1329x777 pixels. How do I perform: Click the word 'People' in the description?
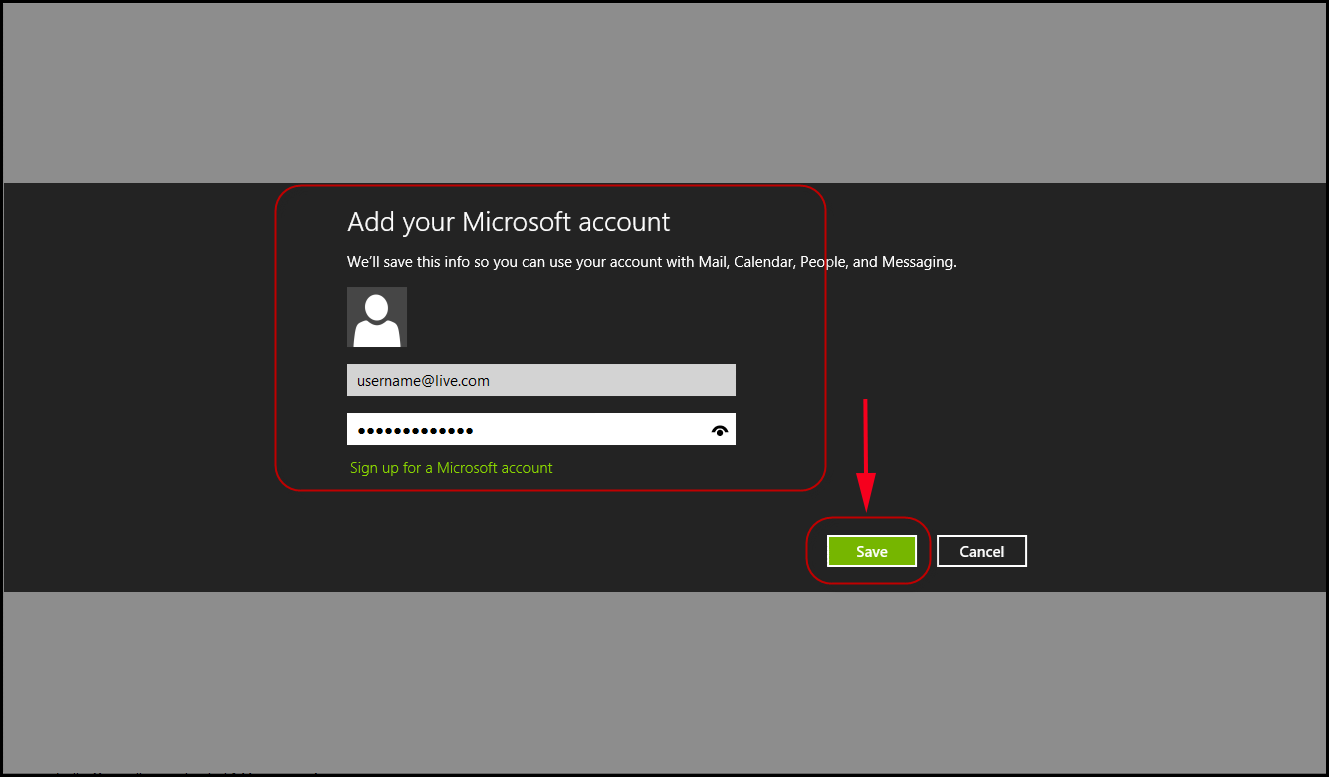[x=823, y=262]
